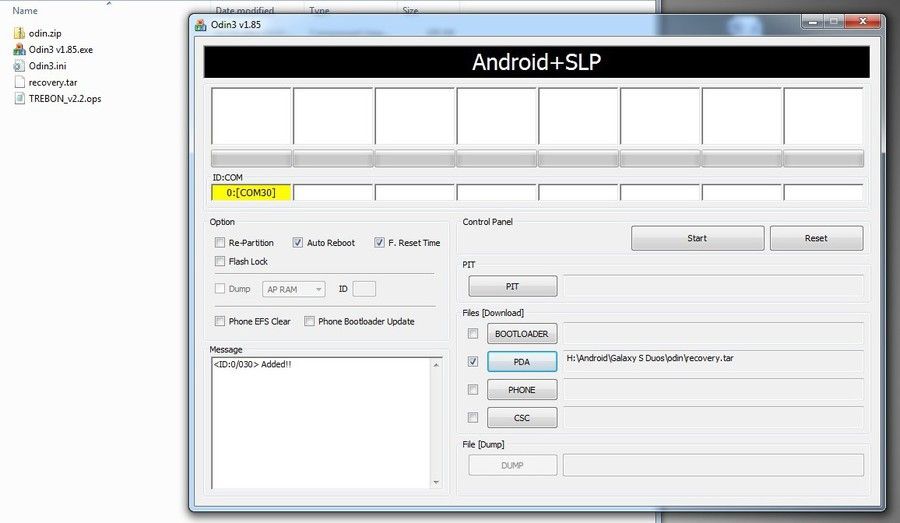The height and width of the screenshot is (523, 900).
Task: Select the odin.zip archive icon
Action: pyautogui.click(x=19, y=33)
